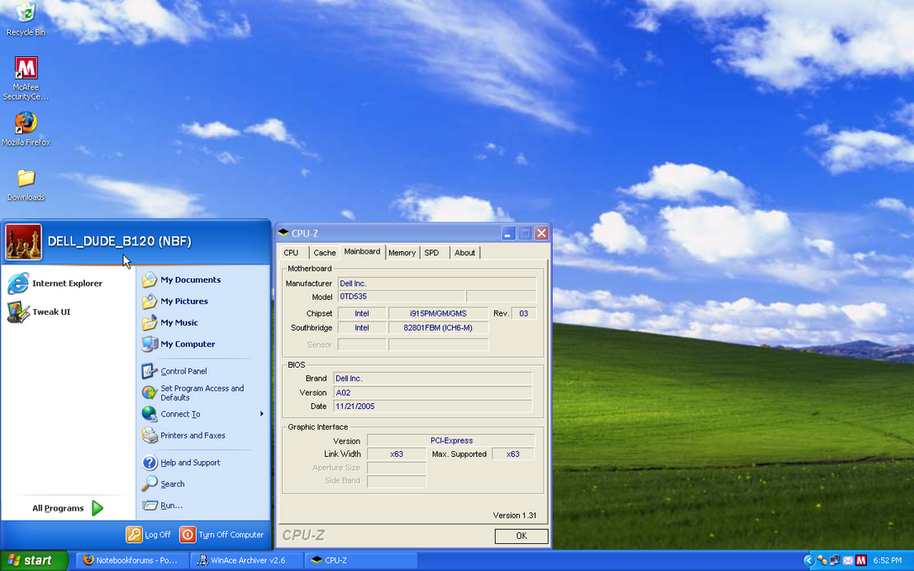This screenshot has height=571, width=914.
Task: Click the BIOS Brand field Dell Inc.
Action: [433, 379]
